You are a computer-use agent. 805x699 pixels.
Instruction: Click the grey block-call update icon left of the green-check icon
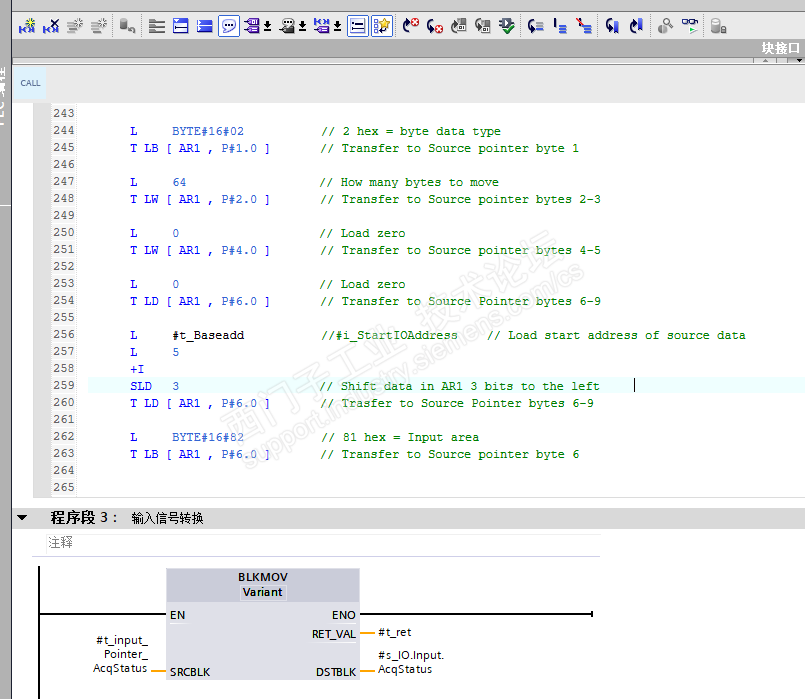coord(483,26)
